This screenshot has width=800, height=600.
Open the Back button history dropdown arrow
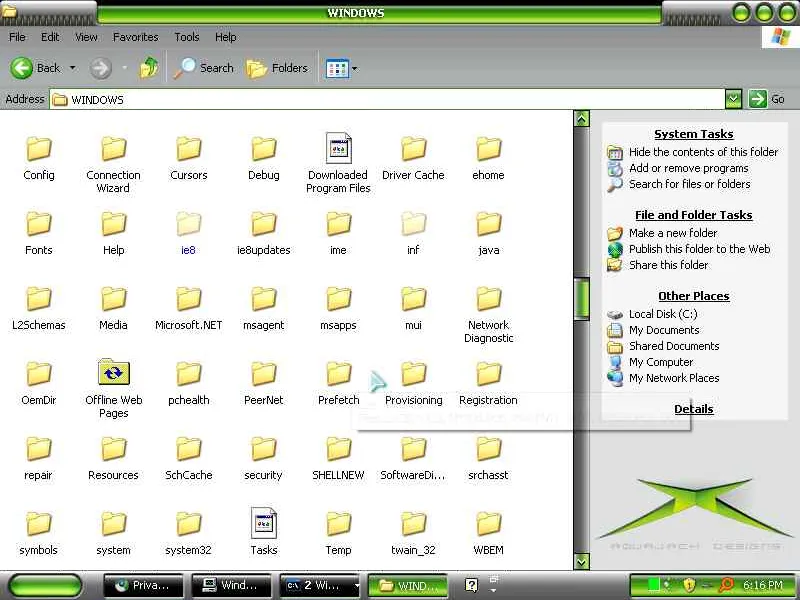coord(72,68)
